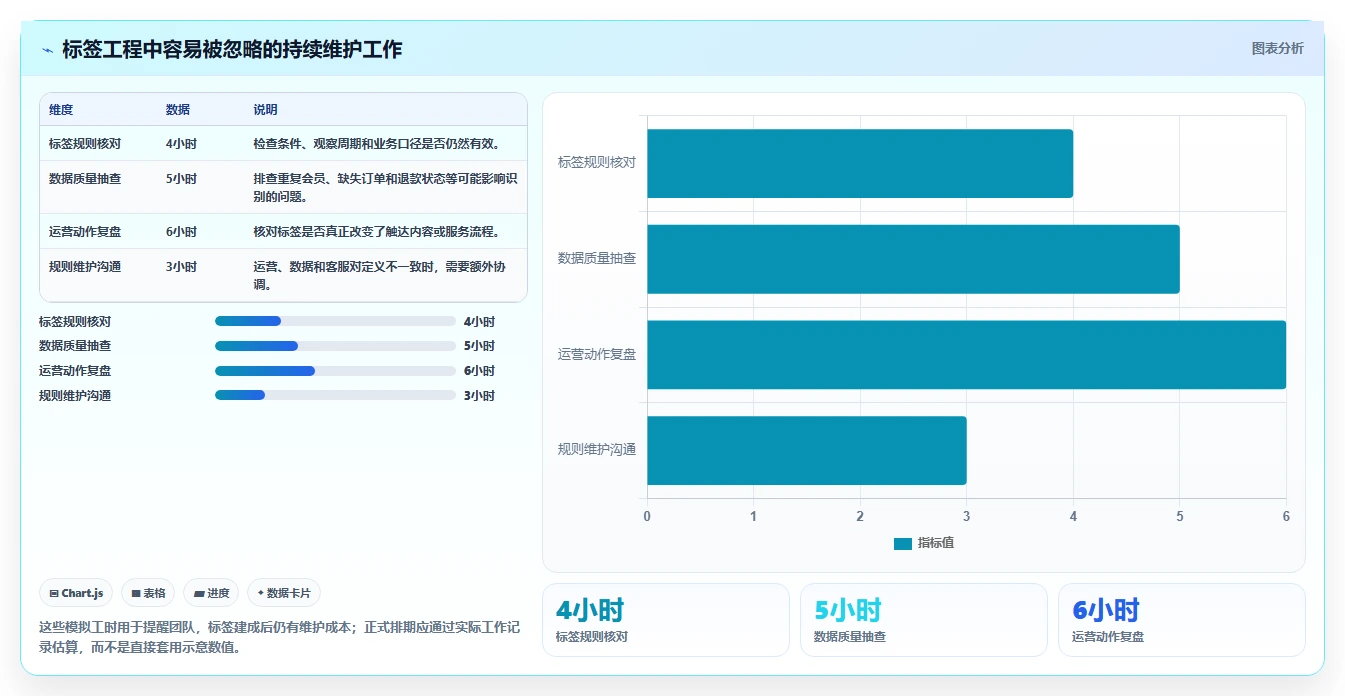Click the 图表分析 label in header

tap(1277, 48)
